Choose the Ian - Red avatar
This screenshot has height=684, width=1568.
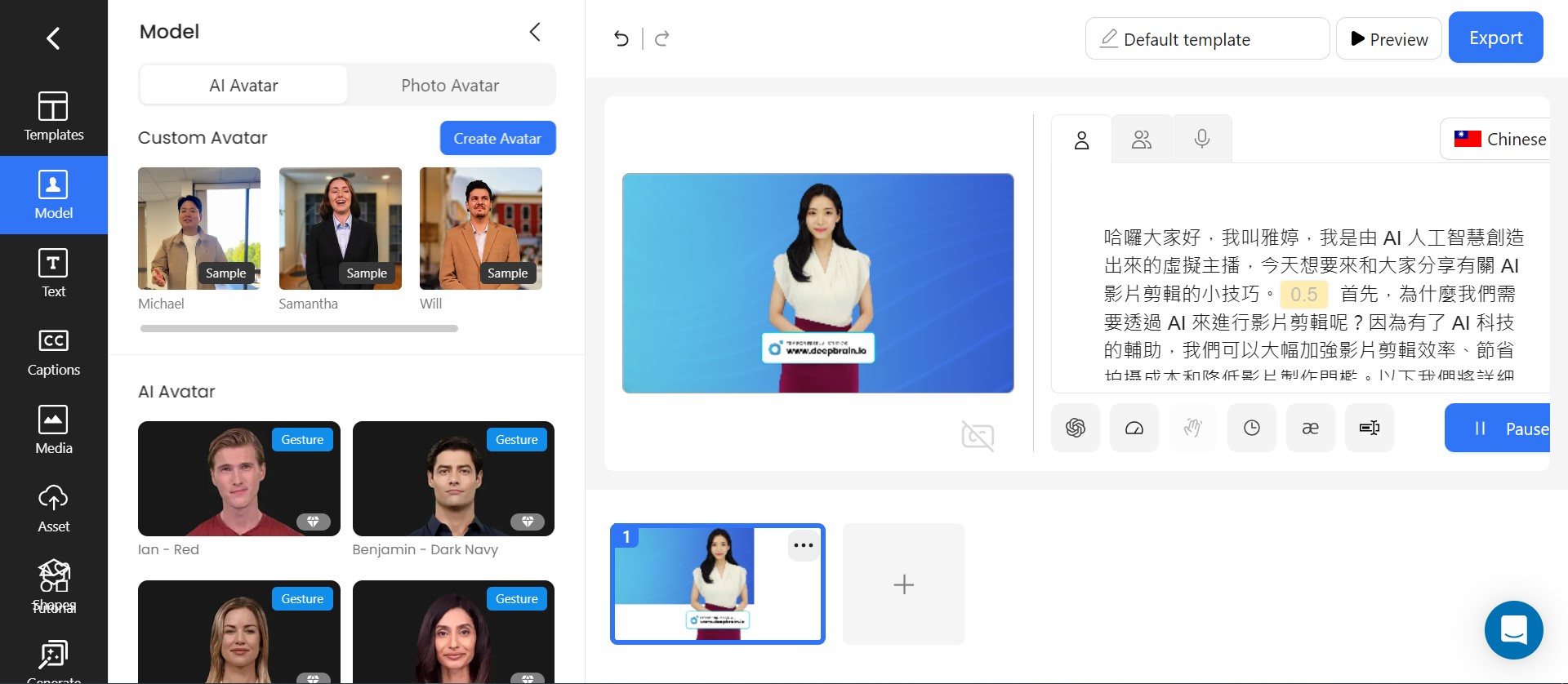click(x=238, y=478)
